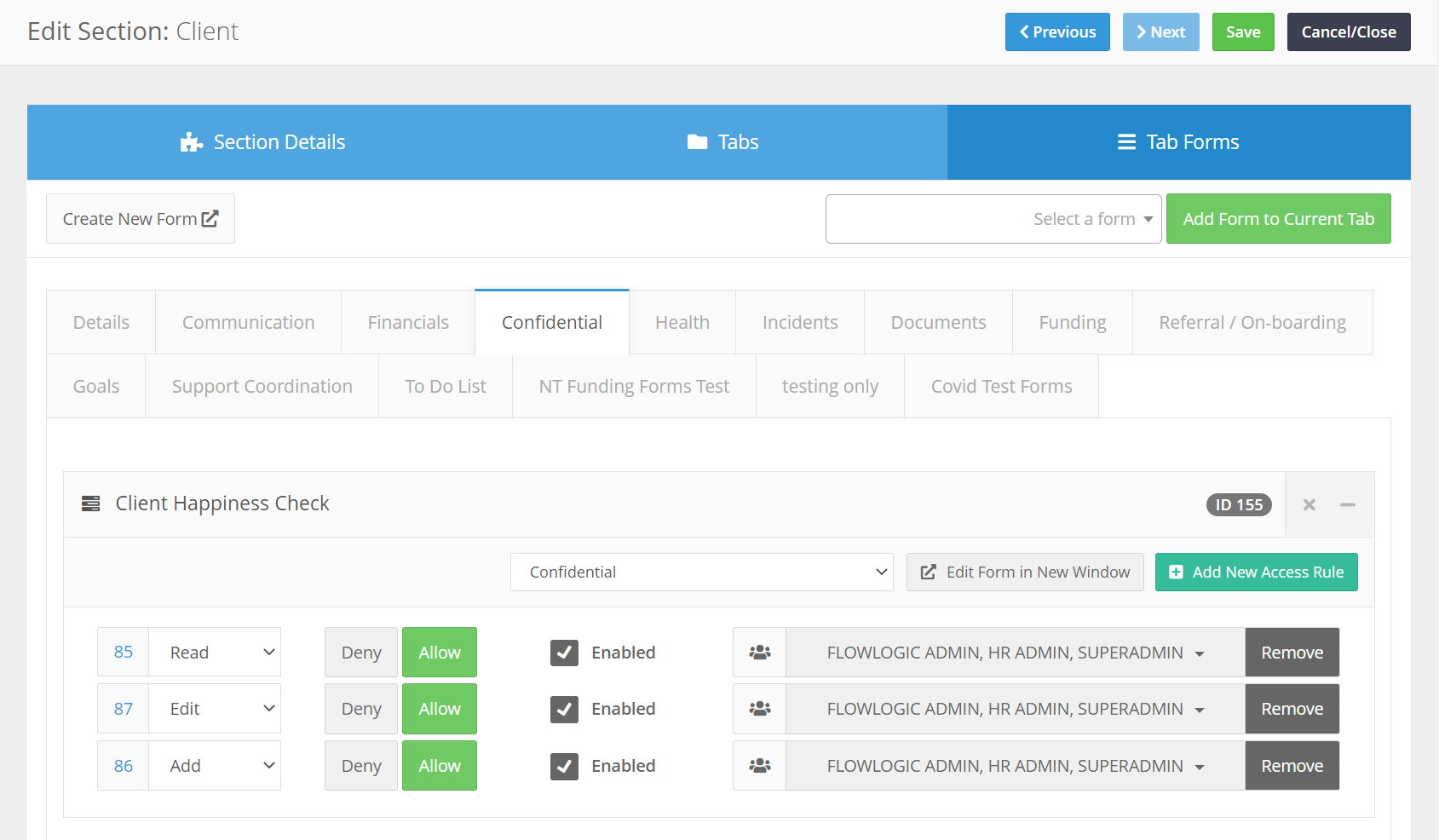The height and width of the screenshot is (840, 1439).
Task: Collapse the Client Happiness Check panel with minus icon
Action: (x=1348, y=505)
